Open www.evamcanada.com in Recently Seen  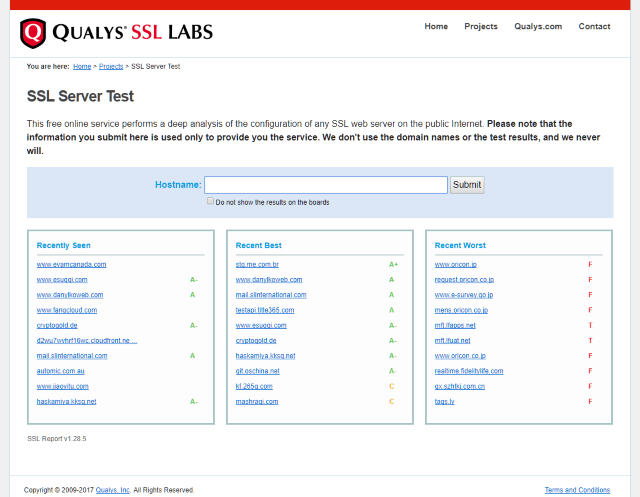[71, 264]
